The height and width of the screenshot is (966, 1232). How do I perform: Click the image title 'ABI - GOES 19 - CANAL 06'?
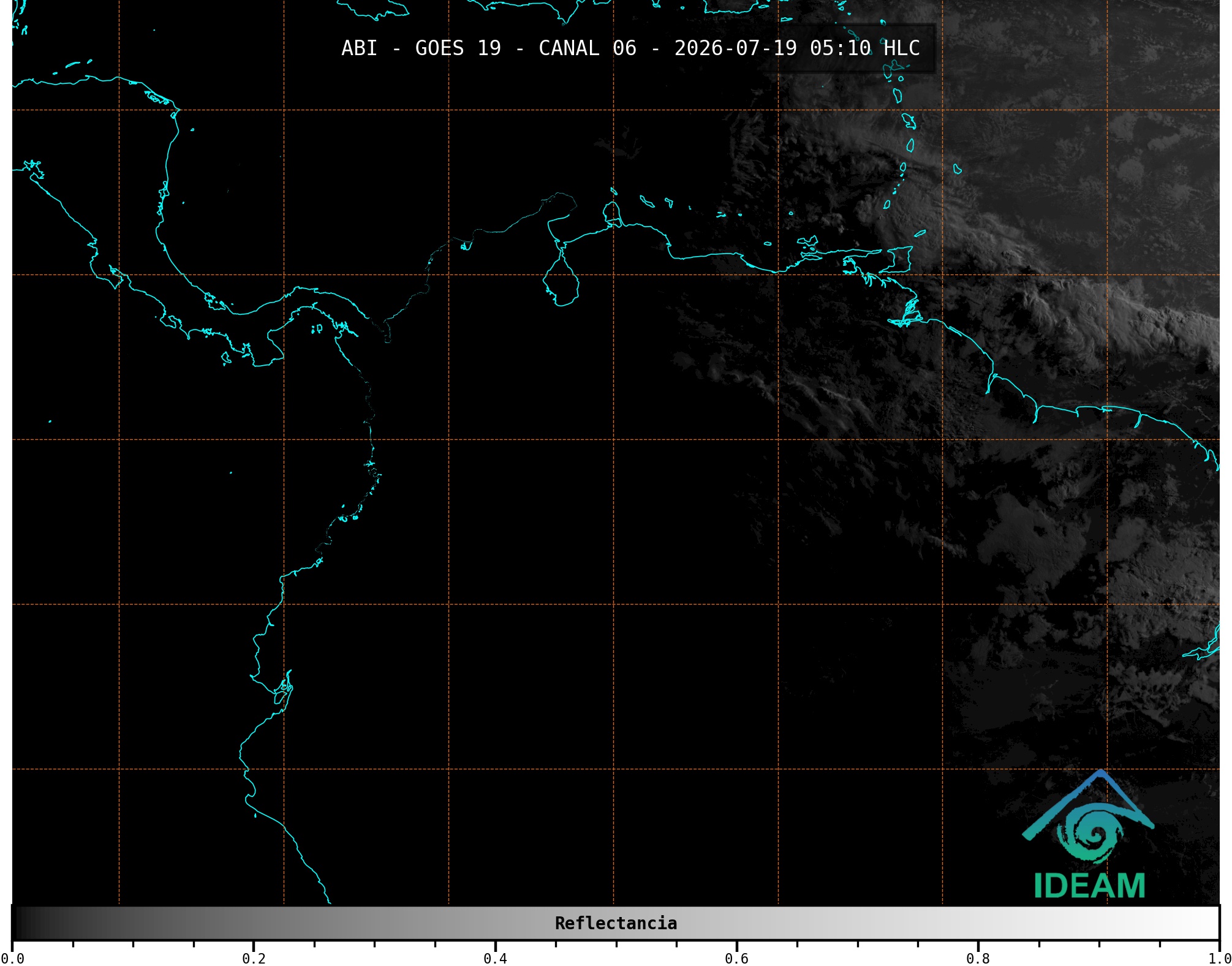[489, 48]
